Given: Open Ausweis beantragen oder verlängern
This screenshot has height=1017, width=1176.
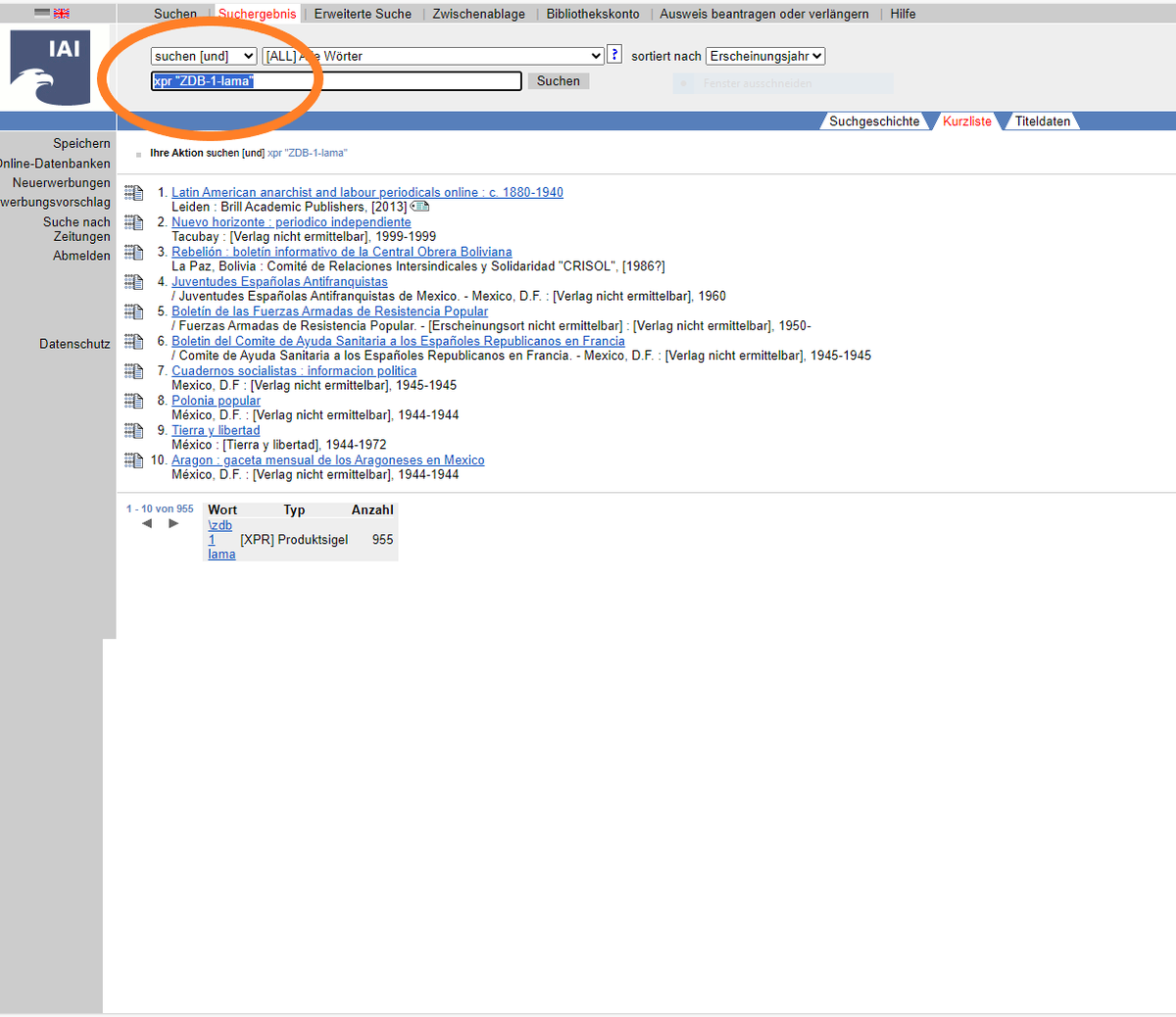Looking at the screenshot, I should pos(764,14).
